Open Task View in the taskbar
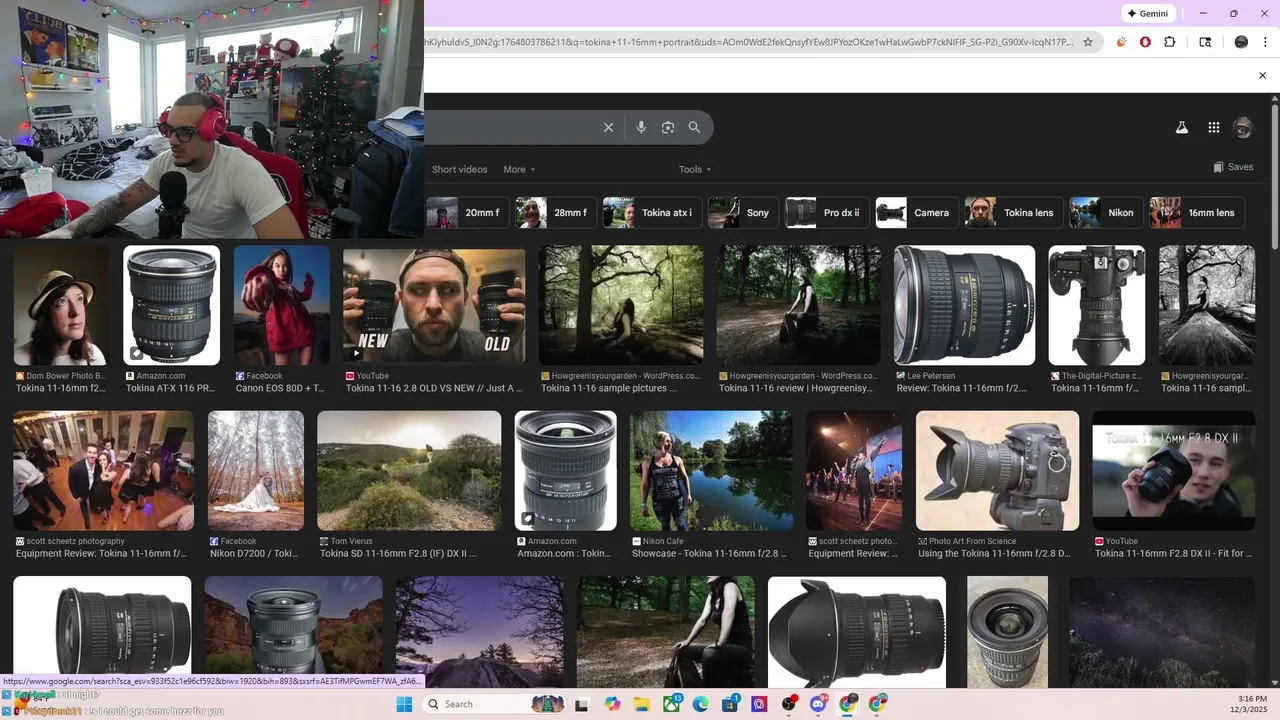Image resolution: width=1280 pixels, height=720 pixels. 582,704
